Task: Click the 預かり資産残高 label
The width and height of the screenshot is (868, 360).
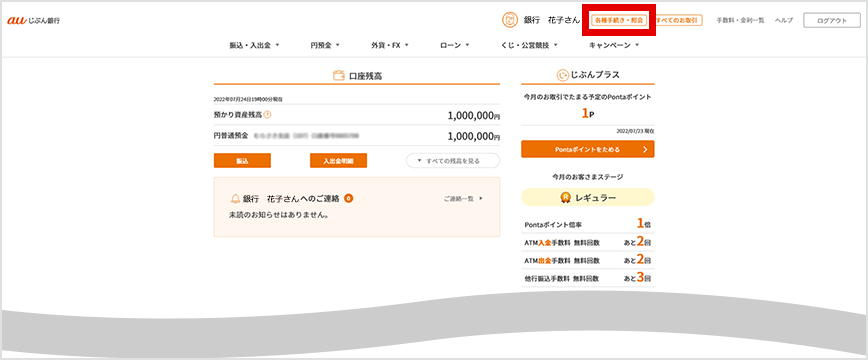Action: 238,115
